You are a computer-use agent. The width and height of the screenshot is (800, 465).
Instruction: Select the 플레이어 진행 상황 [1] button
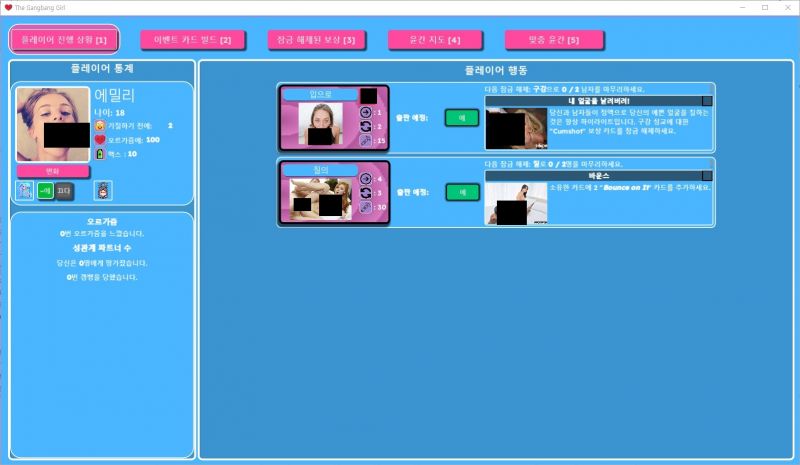coord(64,39)
